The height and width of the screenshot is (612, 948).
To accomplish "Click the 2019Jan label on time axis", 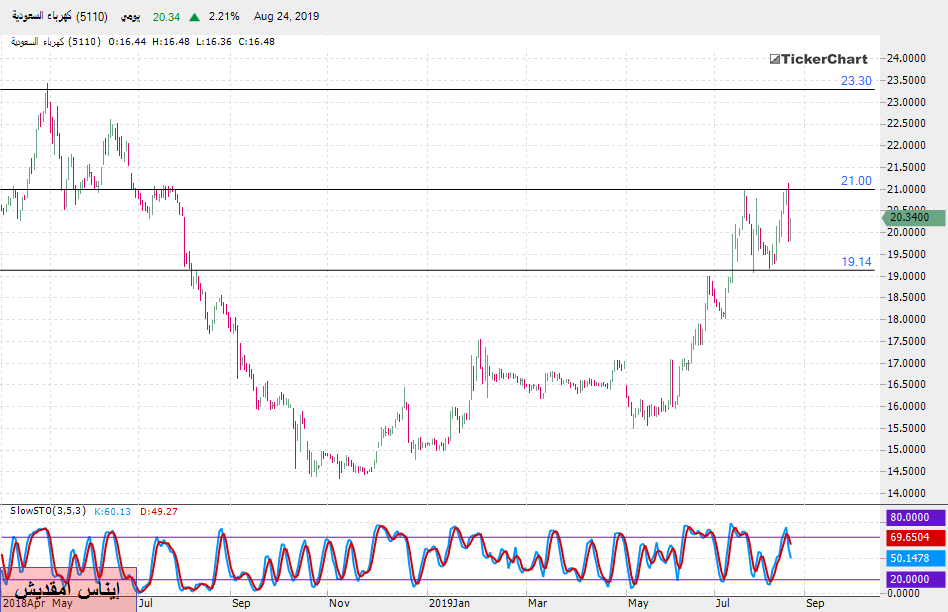I will [x=448, y=603].
